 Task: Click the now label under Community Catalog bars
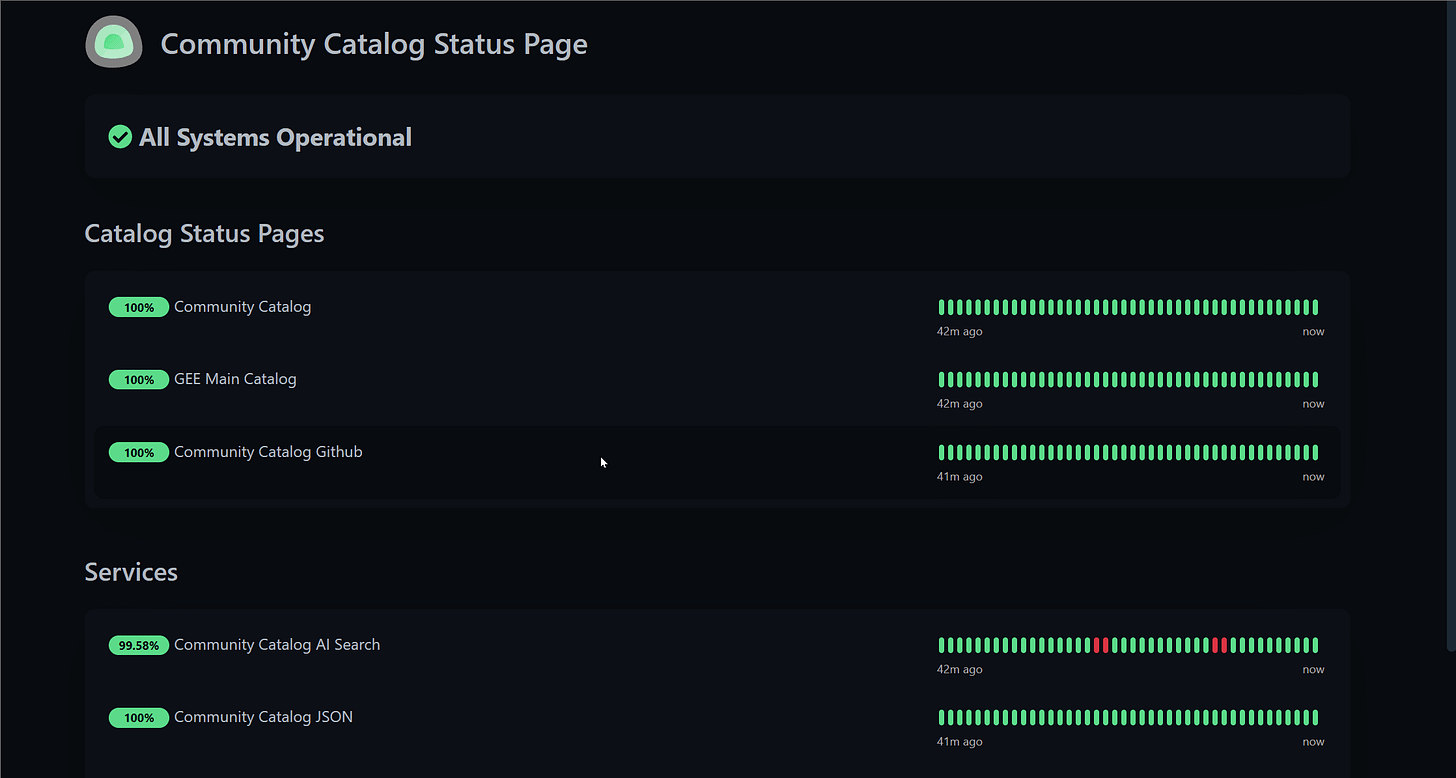(x=1313, y=331)
